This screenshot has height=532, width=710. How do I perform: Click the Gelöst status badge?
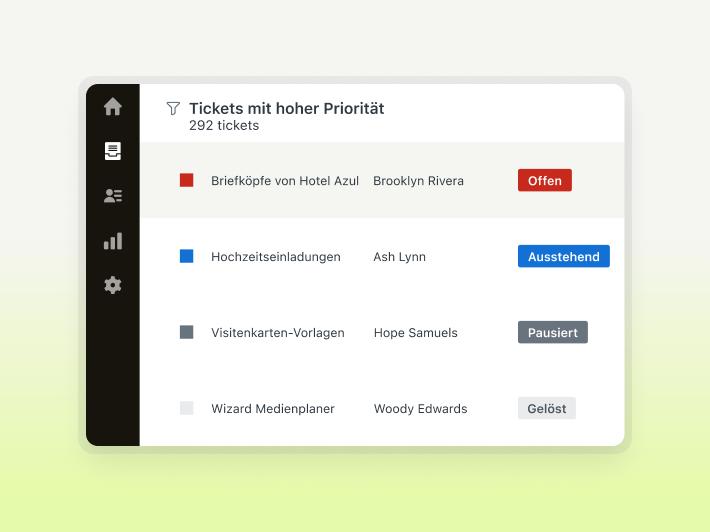[x=547, y=408]
